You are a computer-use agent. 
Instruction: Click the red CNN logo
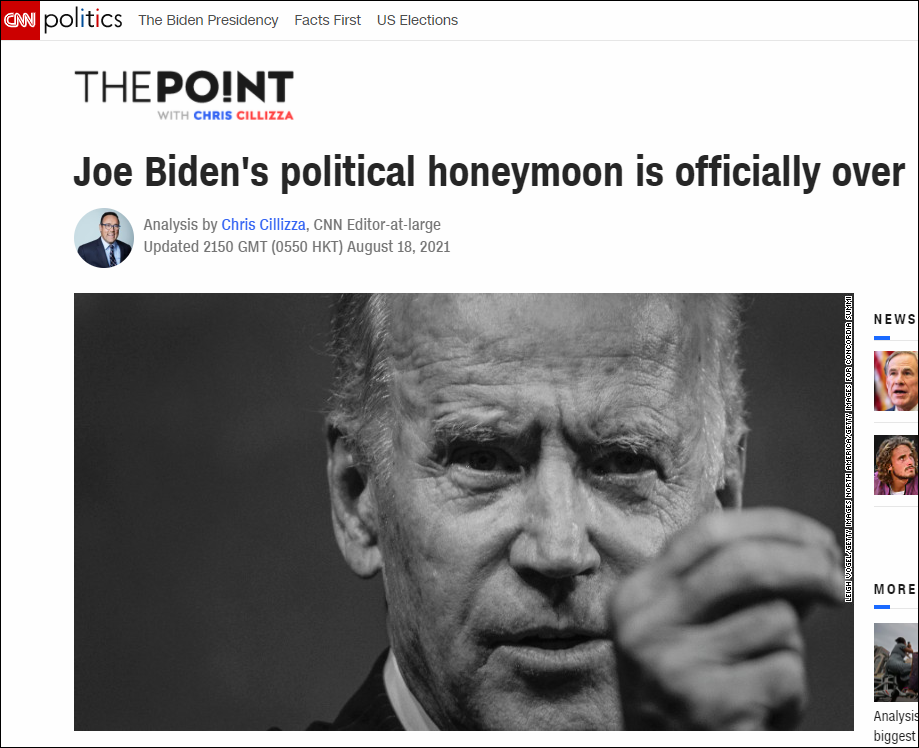20,21
